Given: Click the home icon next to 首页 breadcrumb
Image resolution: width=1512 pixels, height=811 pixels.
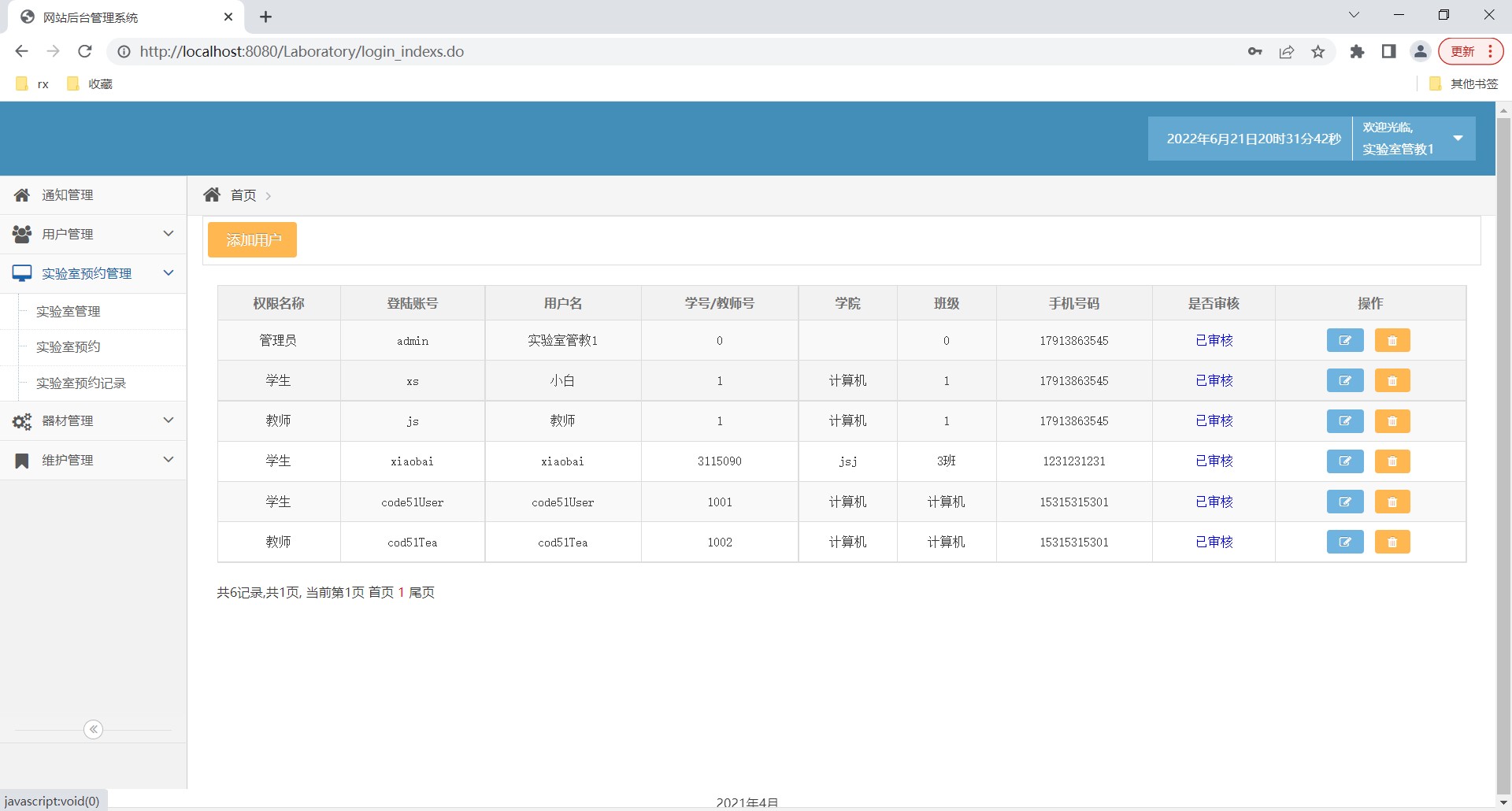Looking at the screenshot, I should click(x=211, y=194).
